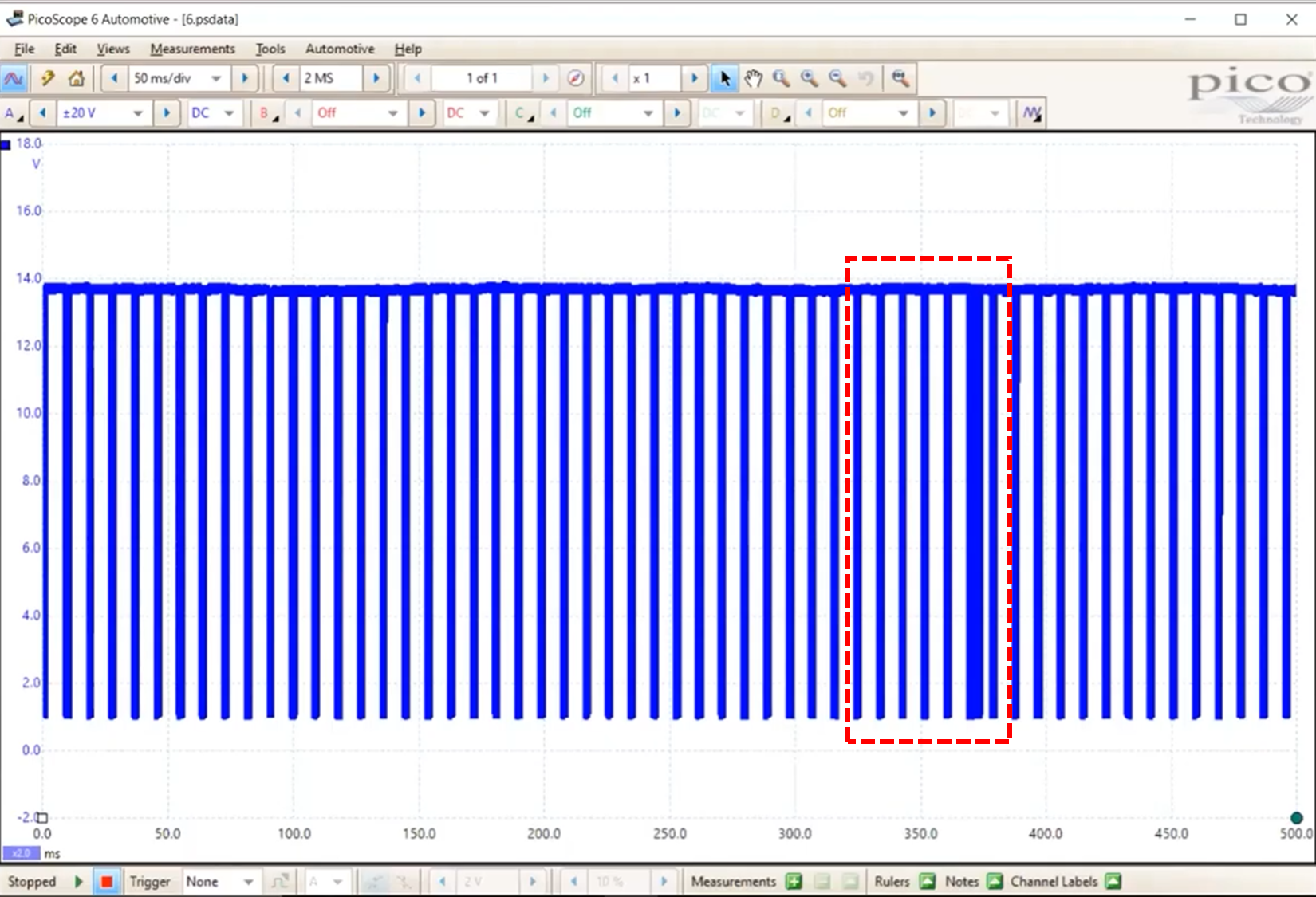This screenshot has width=1316, height=897.
Task: Click channel A blue square axis marker
Action: tap(6, 144)
